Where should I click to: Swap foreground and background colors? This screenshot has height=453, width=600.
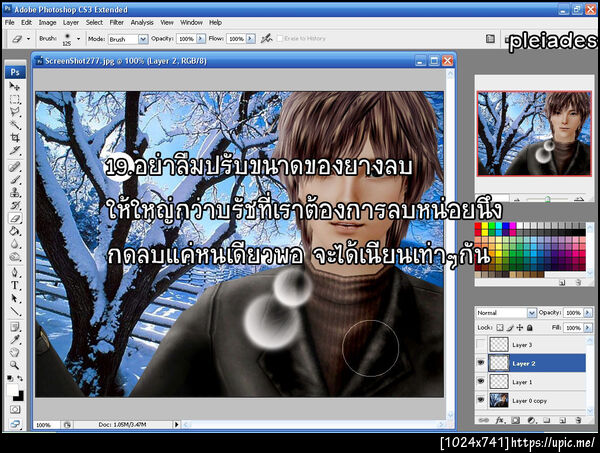coord(20,378)
